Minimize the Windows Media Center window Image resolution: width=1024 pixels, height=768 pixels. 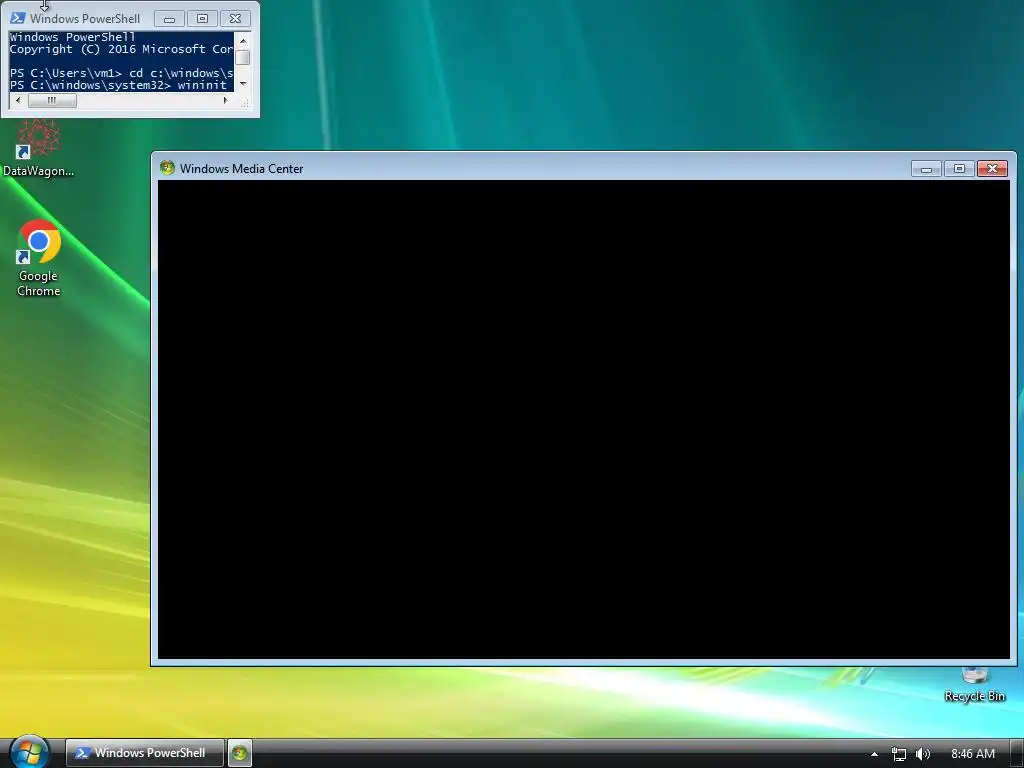coord(926,168)
